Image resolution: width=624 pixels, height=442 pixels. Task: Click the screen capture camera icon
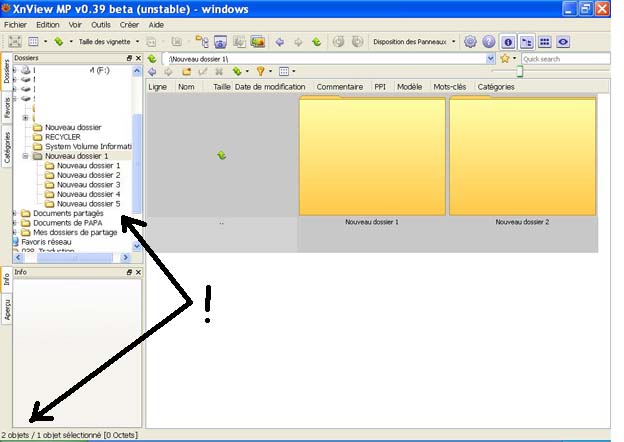[x=220, y=41]
